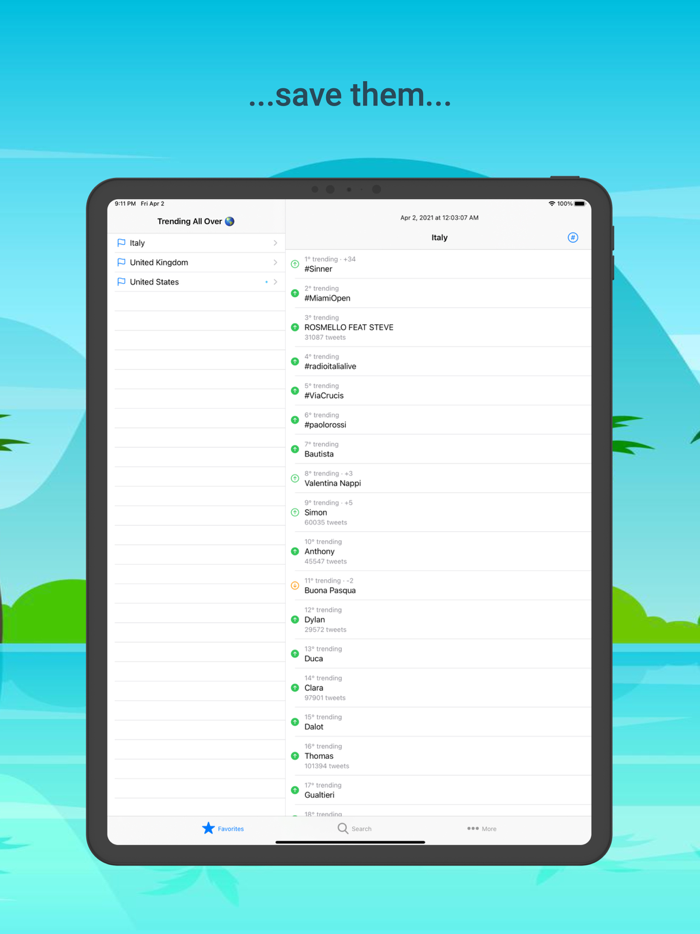Screen dimensions: 700x934
Task: Open the Gualtieri trending topic
Action: tap(438, 790)
